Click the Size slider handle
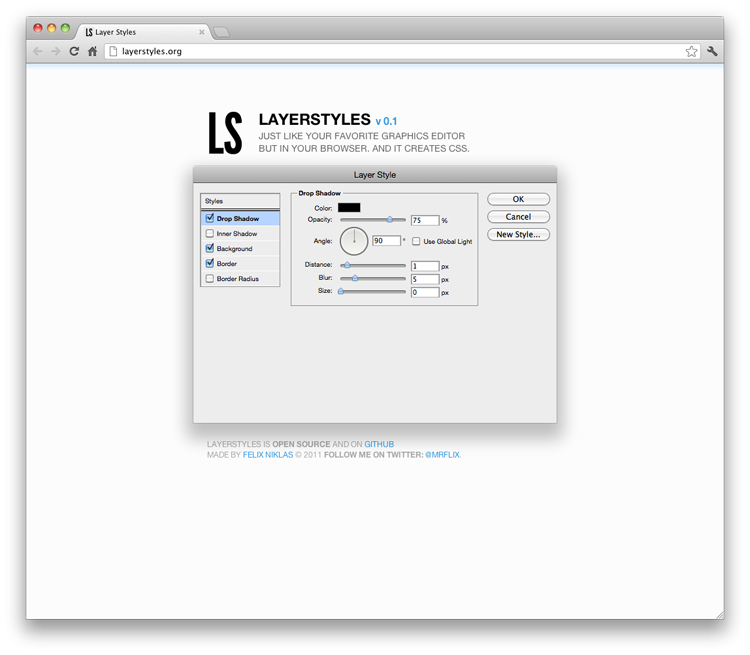 pyautogui.click(x=341, y=291)
